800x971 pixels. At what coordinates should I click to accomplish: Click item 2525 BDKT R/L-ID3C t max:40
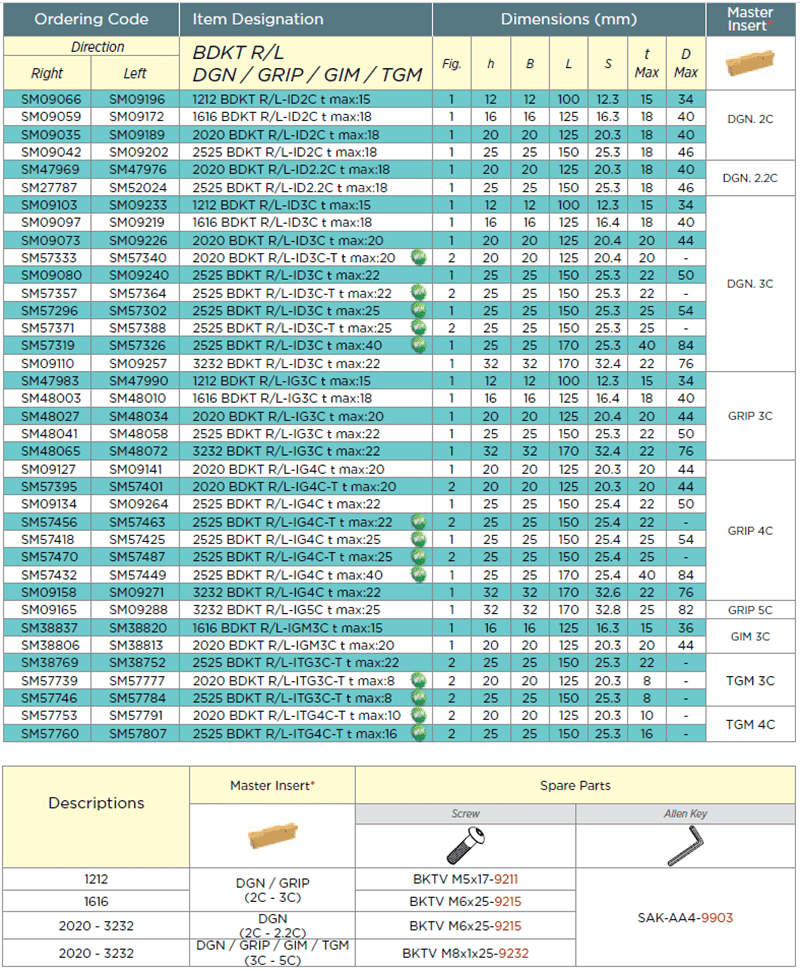[287, 346]
